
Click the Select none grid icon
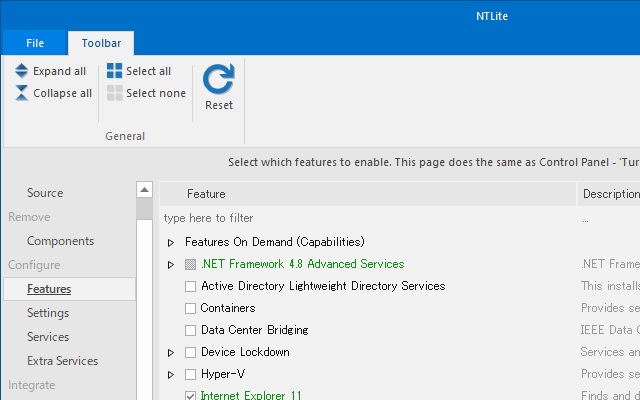(114, 93)
